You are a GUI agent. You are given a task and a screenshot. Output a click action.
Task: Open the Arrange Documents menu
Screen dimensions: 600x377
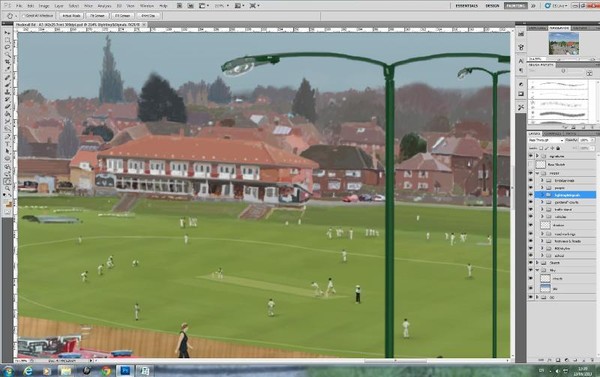pyautogui.click(x=239, y=6)
